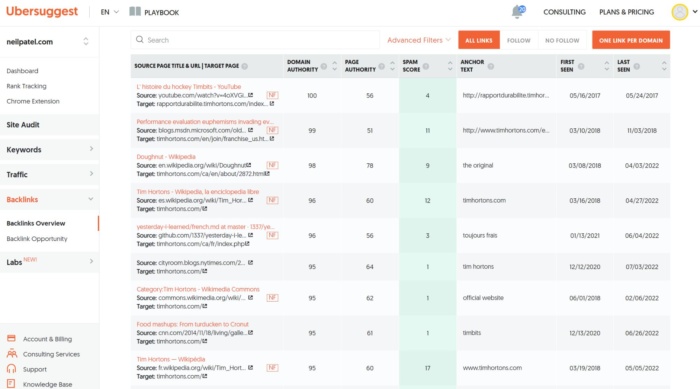Screen dimensions: 700x389
Task: Go to Dashboard
Action: click(22, 71)
